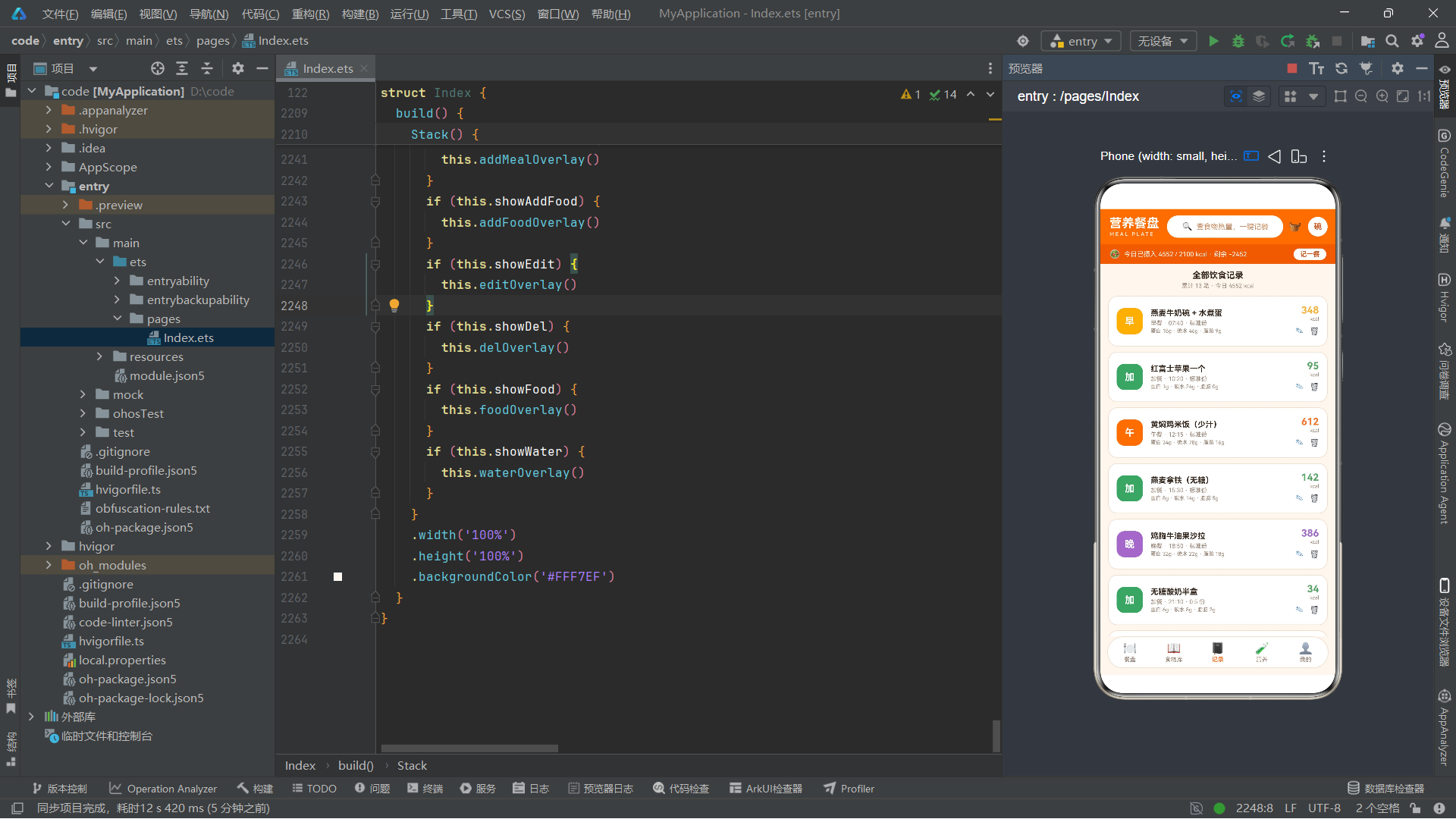
Task: Open the 项目 view dropdown arrow
Action: [x=93, y=69]
